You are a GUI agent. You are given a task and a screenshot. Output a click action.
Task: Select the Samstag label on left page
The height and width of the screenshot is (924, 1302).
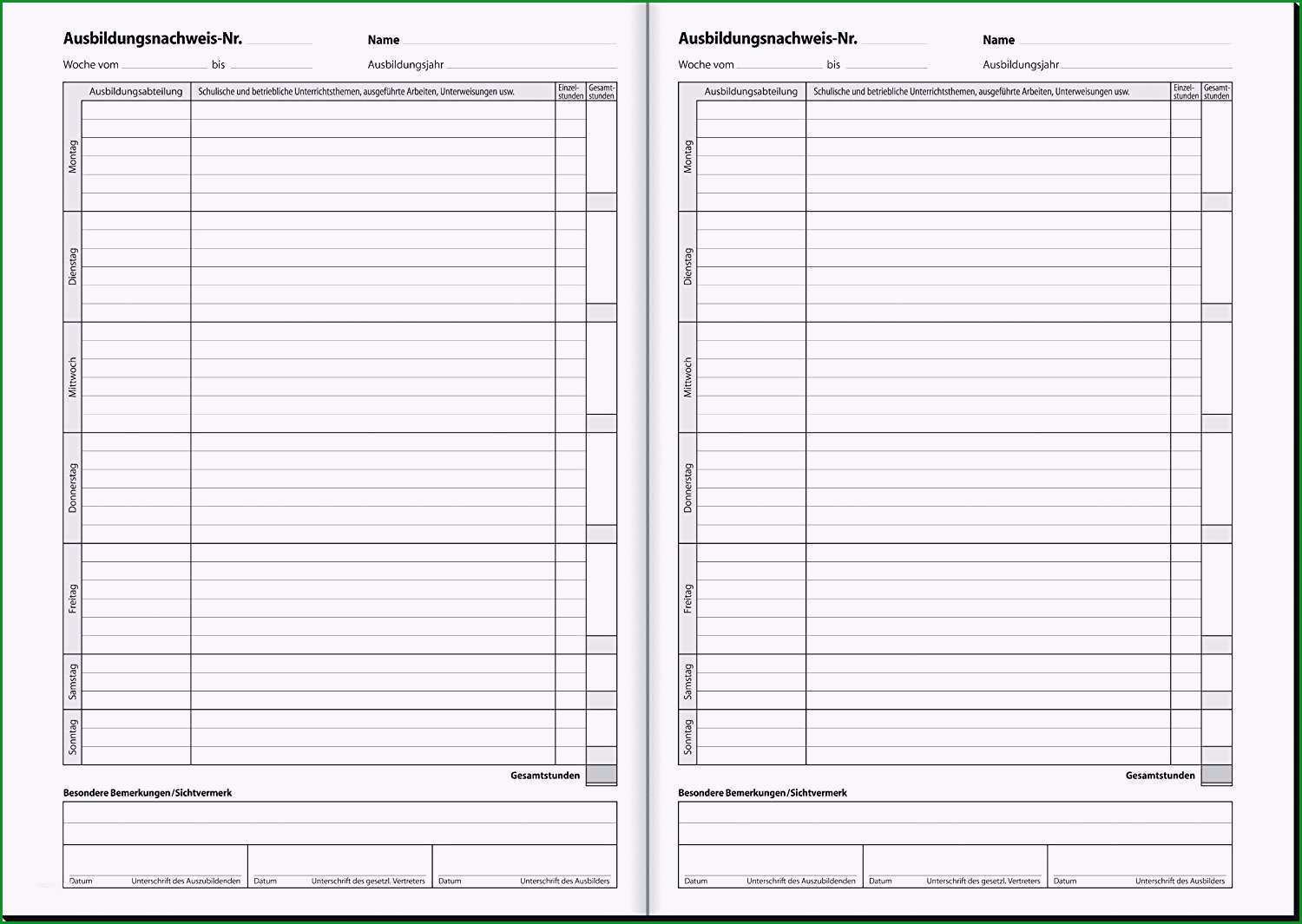click(72, 682)
